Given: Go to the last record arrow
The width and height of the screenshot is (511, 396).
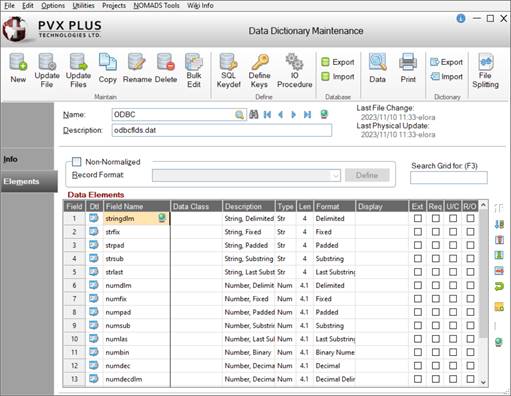Looking at the screenshot, I should pos(307,115).
